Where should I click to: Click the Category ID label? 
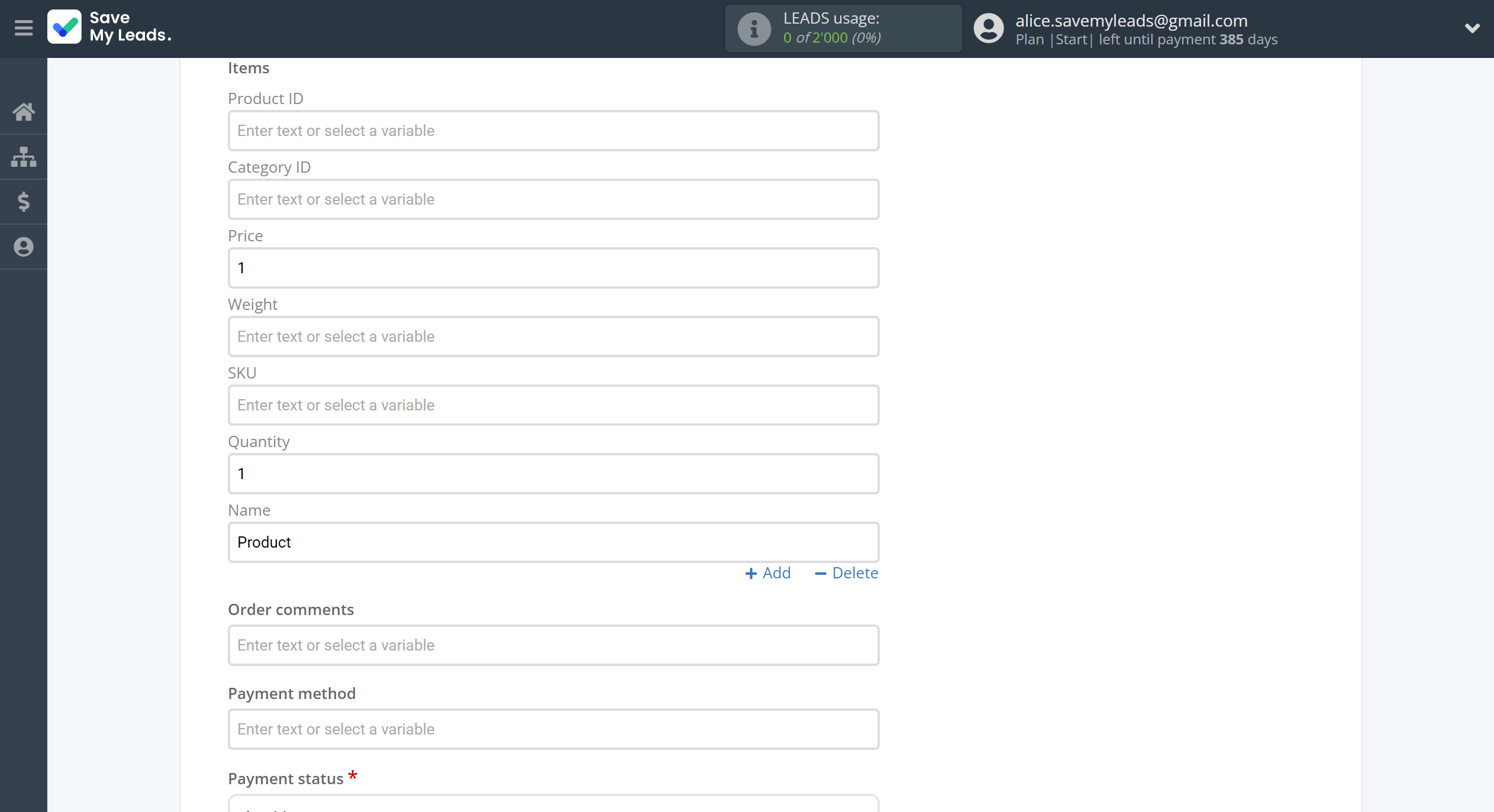(269, 167)
